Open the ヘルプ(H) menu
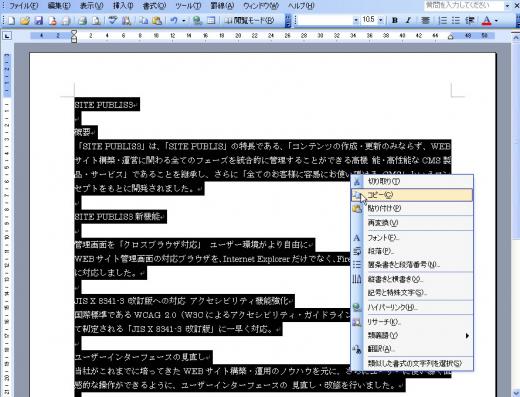Image resolution: width=520 pixels, height=397 pixels. point(301,6)
